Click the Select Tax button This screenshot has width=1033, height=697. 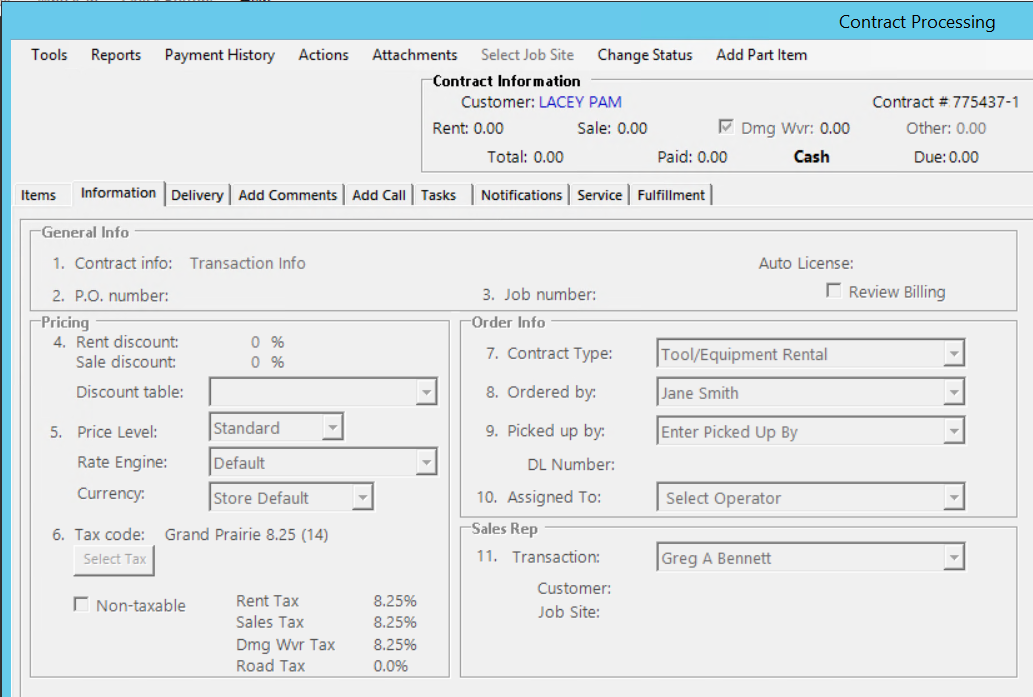pos(114,560)
